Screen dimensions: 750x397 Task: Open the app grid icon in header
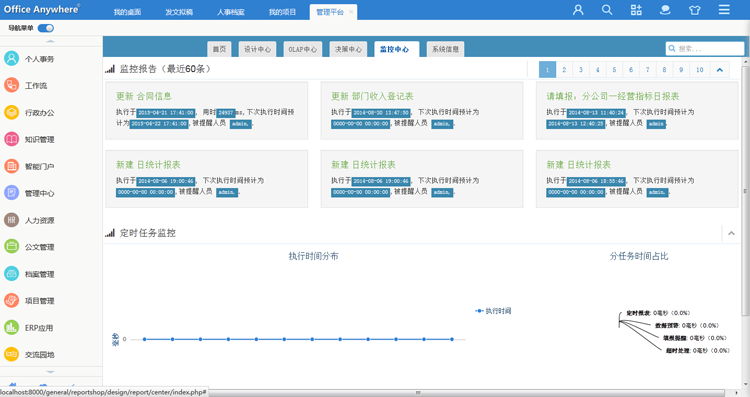(x=636, y=10)
